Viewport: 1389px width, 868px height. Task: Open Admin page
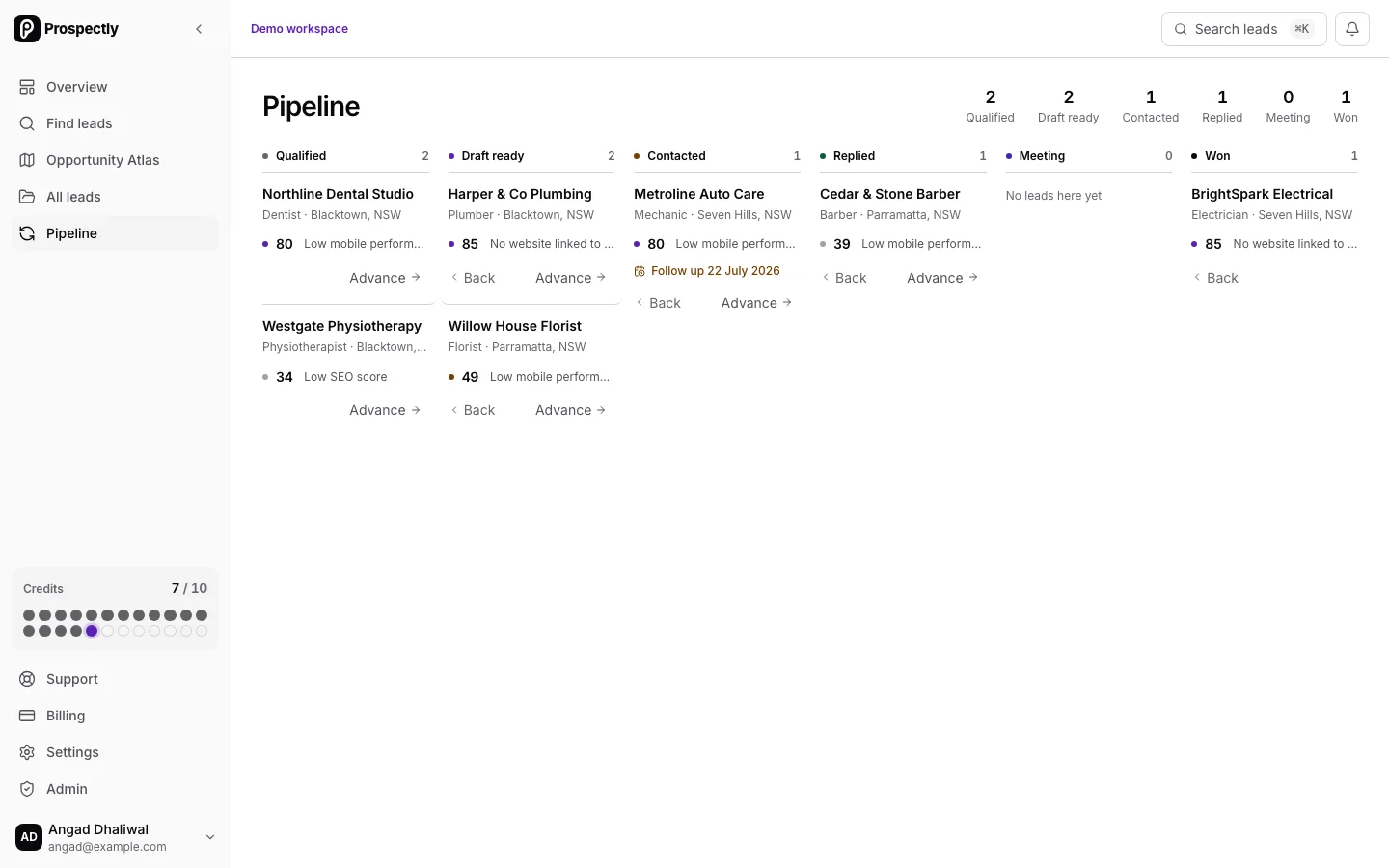pyautogui.click(x=115, y=789)
